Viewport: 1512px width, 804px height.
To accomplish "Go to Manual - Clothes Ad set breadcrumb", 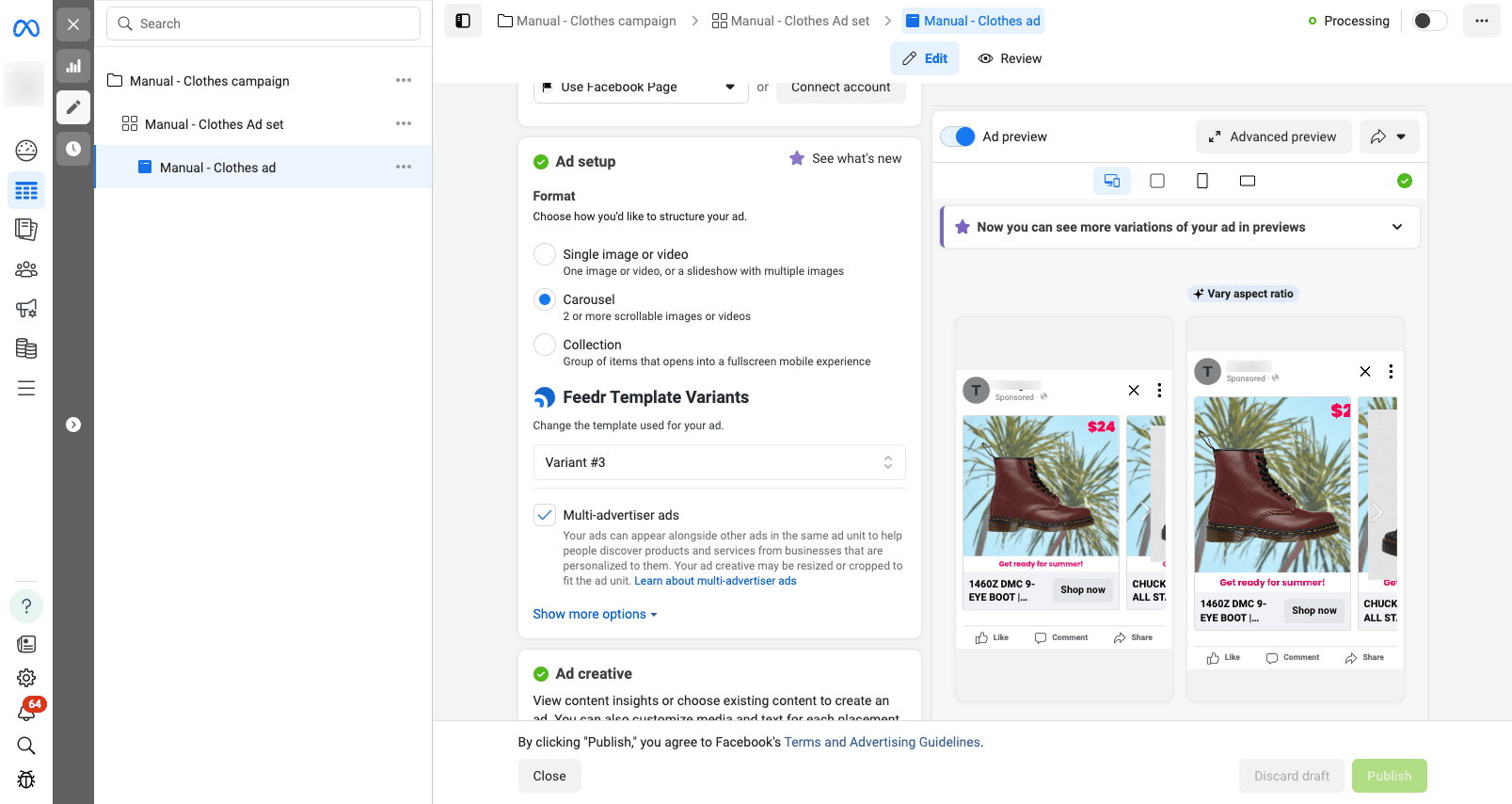I will click(x=790, y=21).
